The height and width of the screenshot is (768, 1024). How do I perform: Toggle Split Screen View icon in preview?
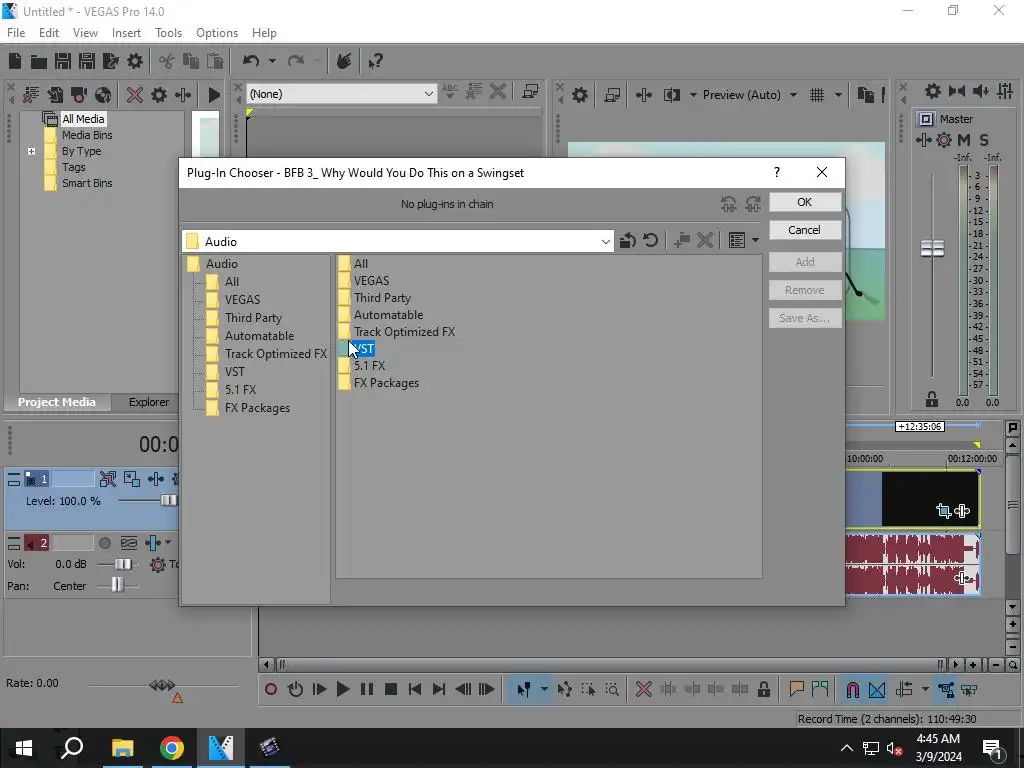click(672, 95)
